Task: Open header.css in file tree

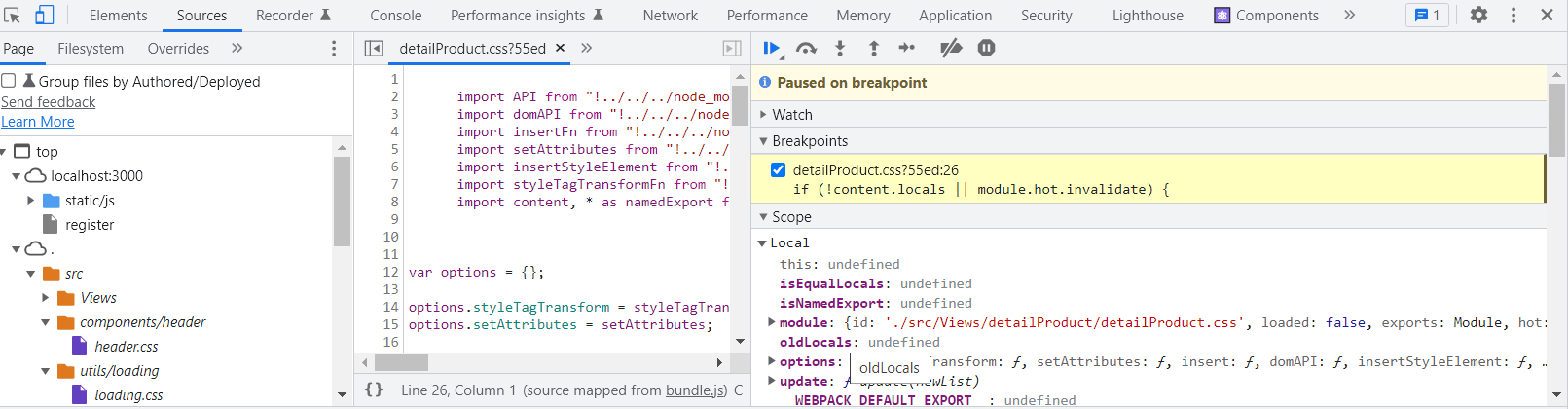Action: [126, 347]
